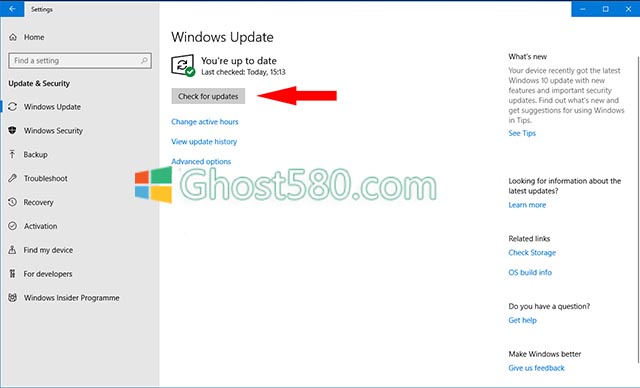Click the Windows Security shield icon

coord(13,131)
